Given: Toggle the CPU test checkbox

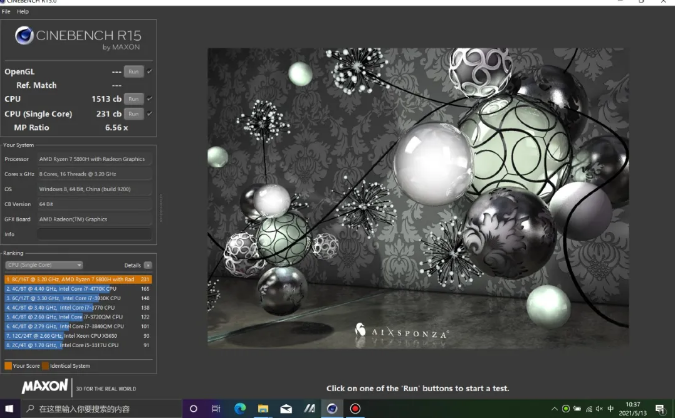Looking at the screenshot, I should (x=150, y=99).
